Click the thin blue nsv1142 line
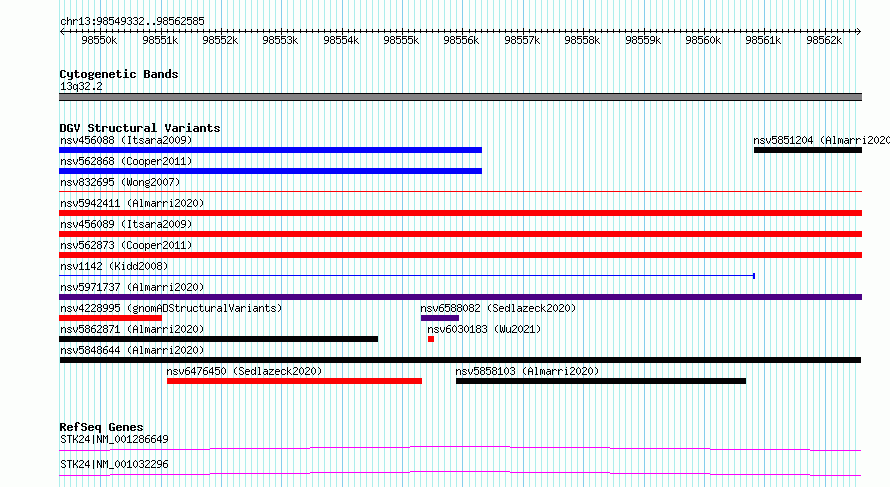Screen dimensions: 890x487 407,276
